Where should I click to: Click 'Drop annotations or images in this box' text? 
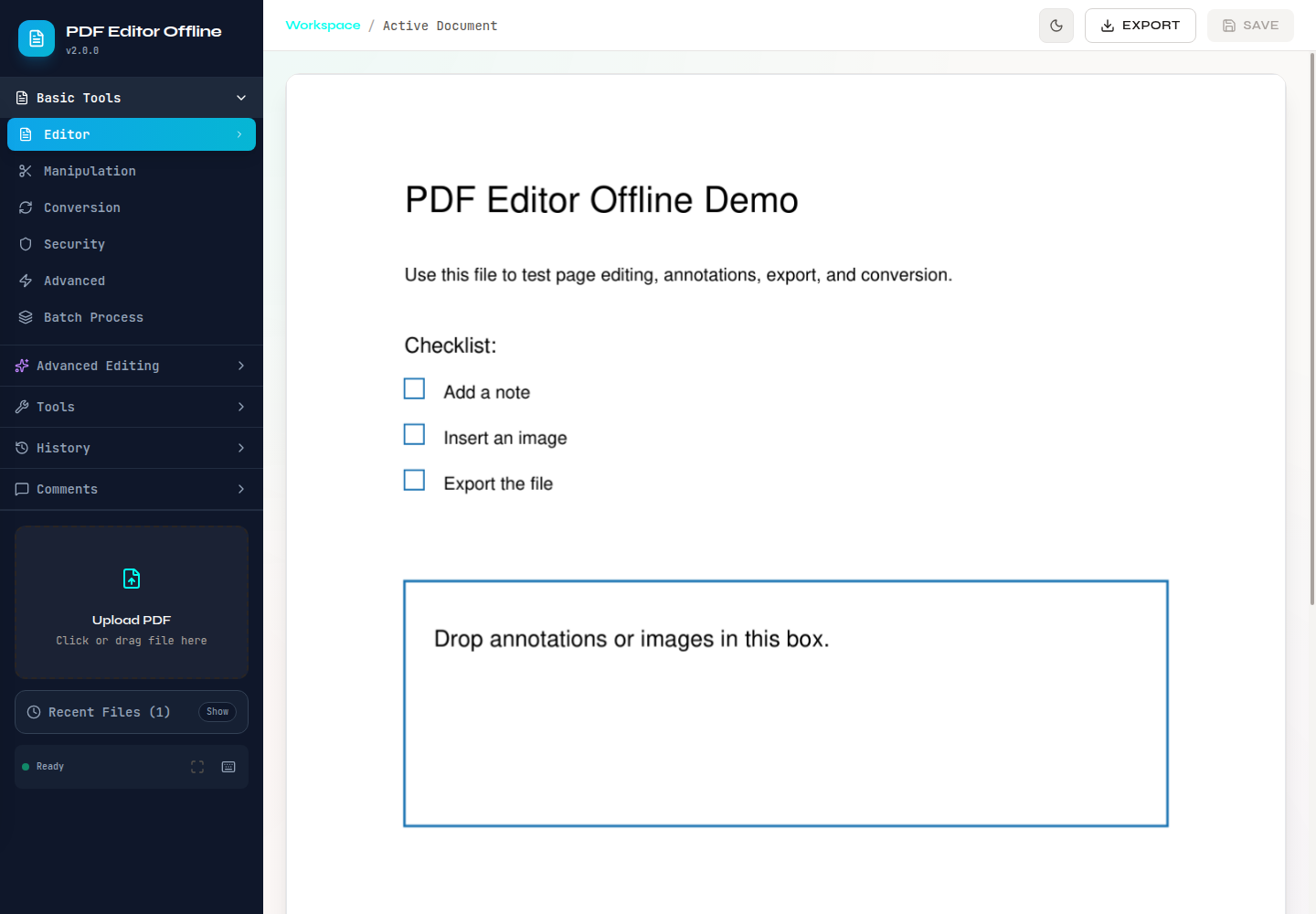click(x=631, y=639)
